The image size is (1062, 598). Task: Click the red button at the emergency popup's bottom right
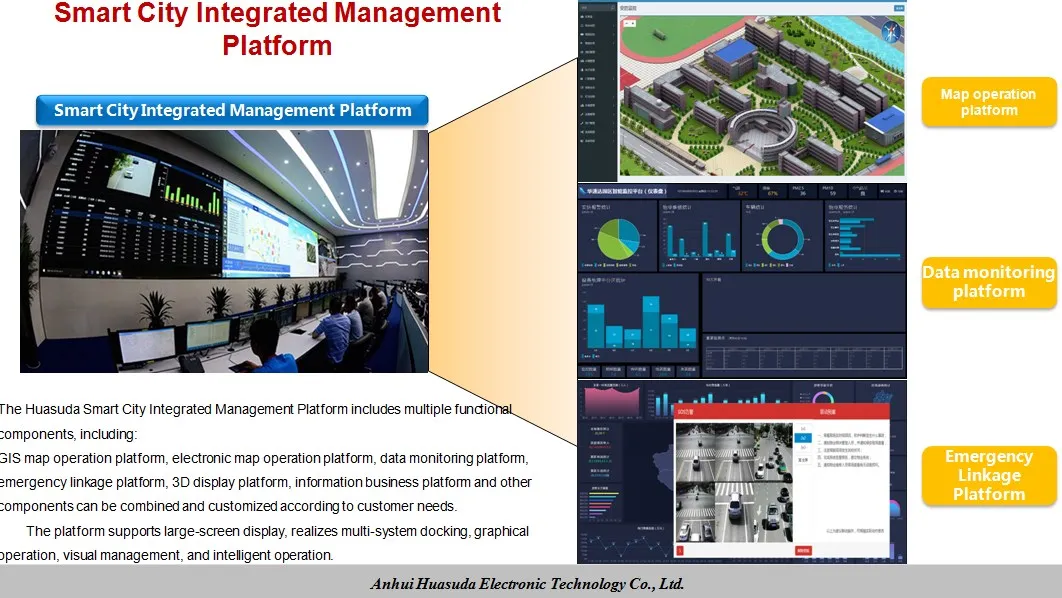pos(803,551)
